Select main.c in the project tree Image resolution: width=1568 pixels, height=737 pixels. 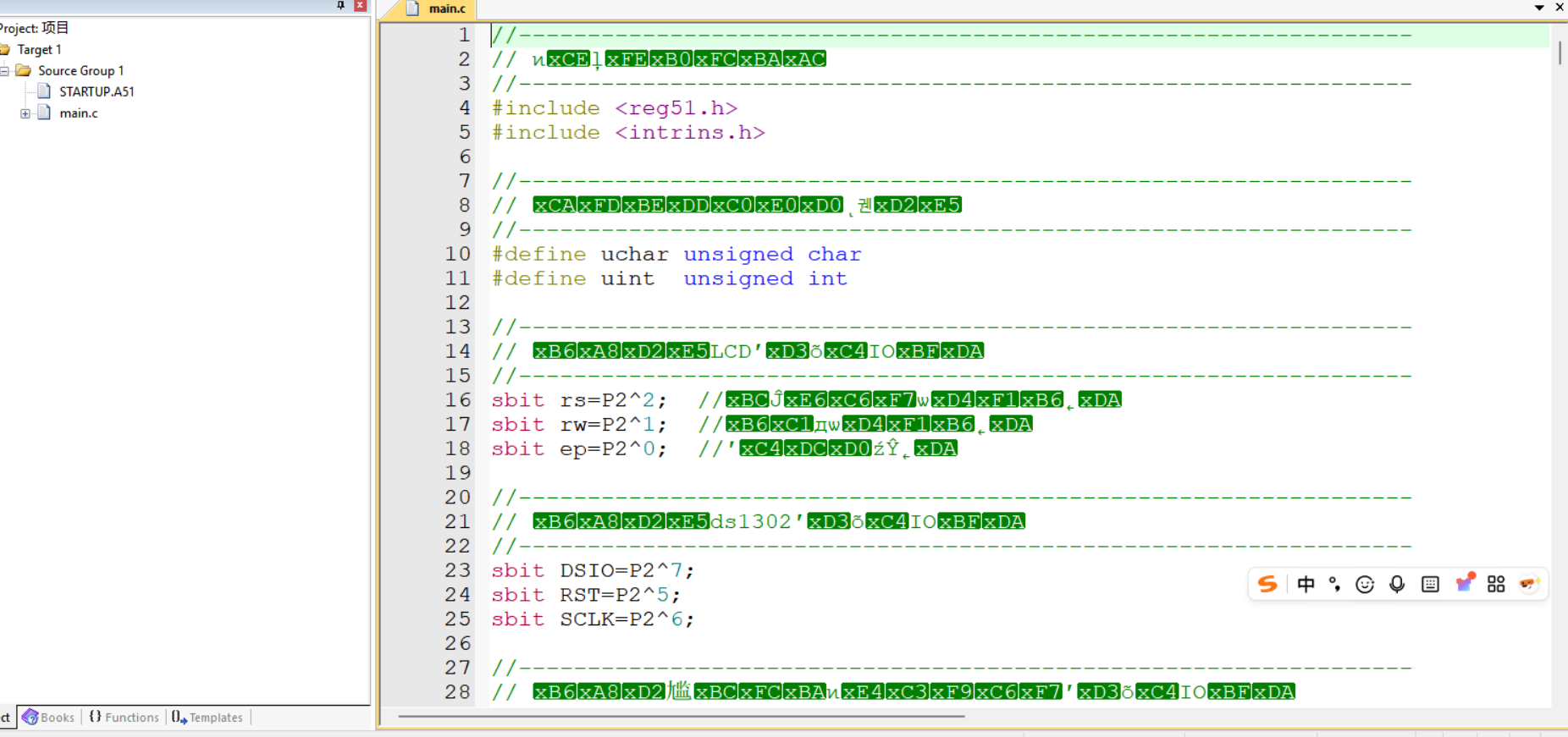pos(79,113)
